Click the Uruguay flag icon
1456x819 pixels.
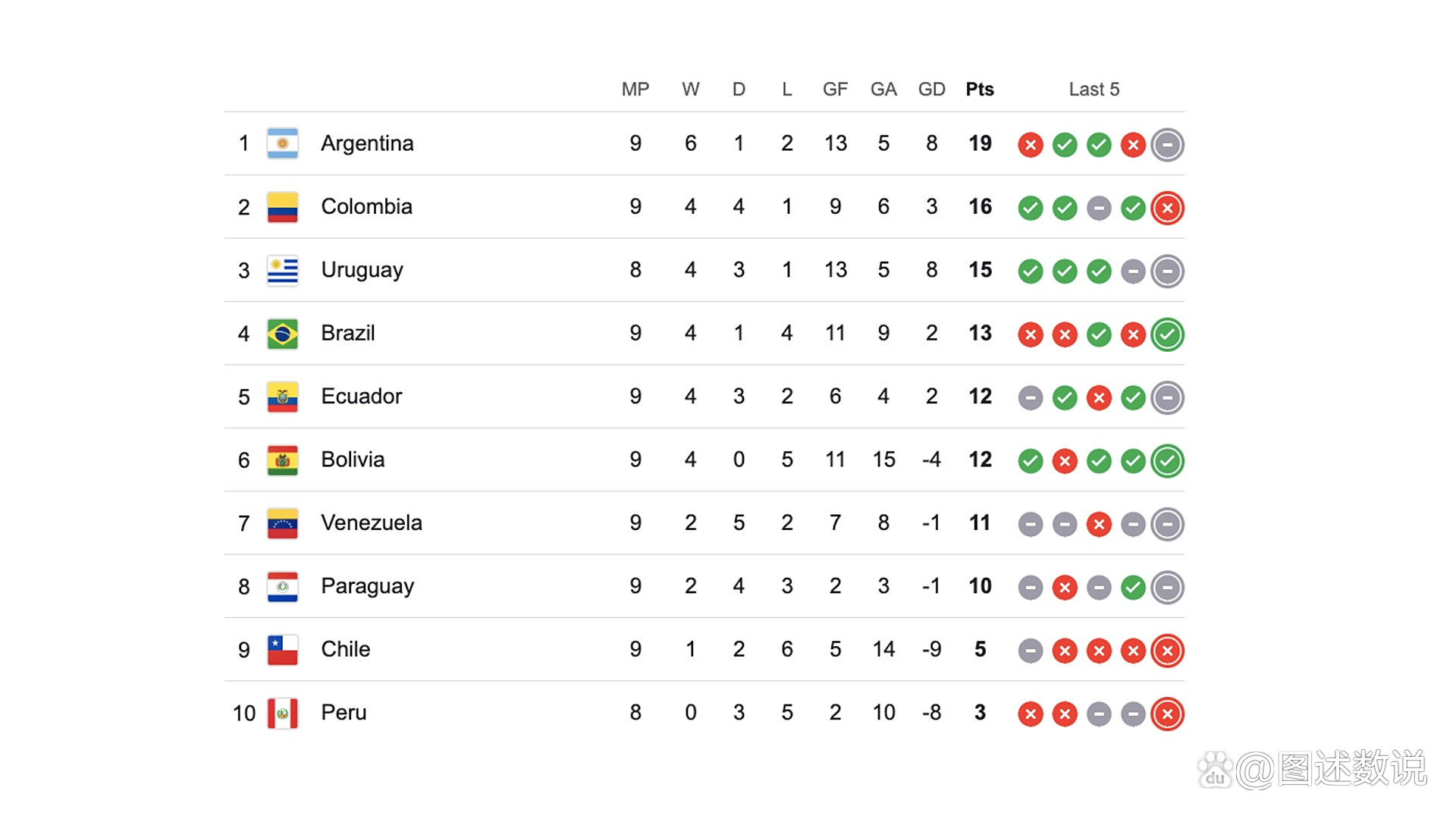click(282, 271)
